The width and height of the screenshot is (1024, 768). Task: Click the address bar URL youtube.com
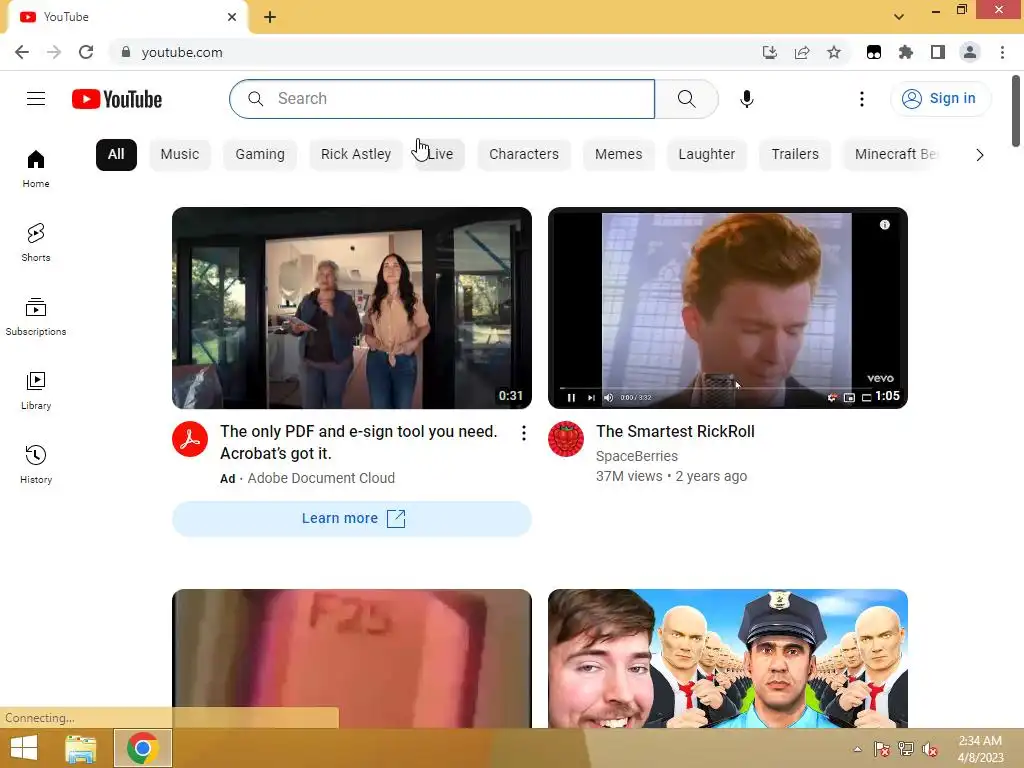[x=182, y=52]
